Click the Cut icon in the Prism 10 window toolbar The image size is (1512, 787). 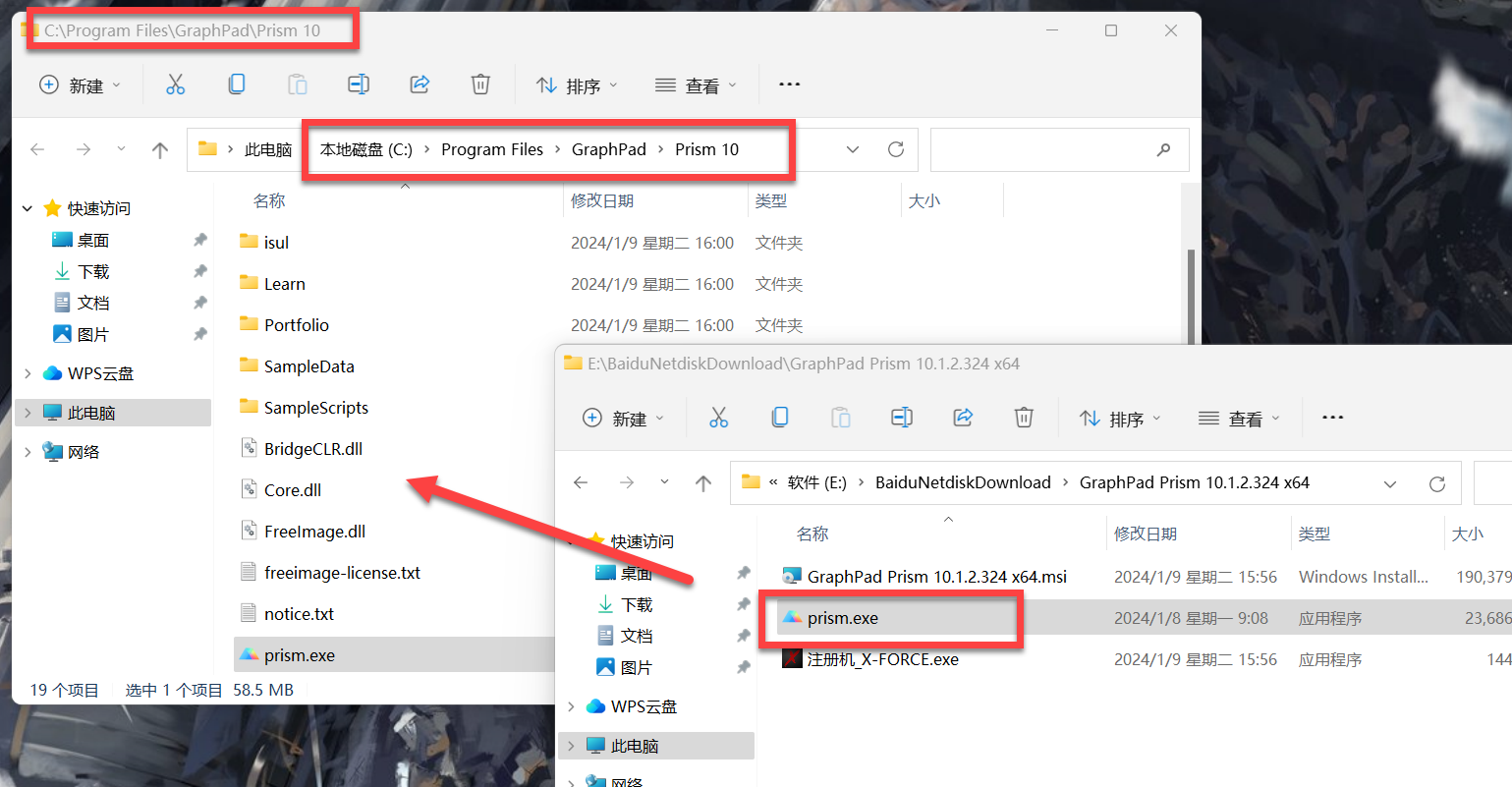(x=175, y=84)
